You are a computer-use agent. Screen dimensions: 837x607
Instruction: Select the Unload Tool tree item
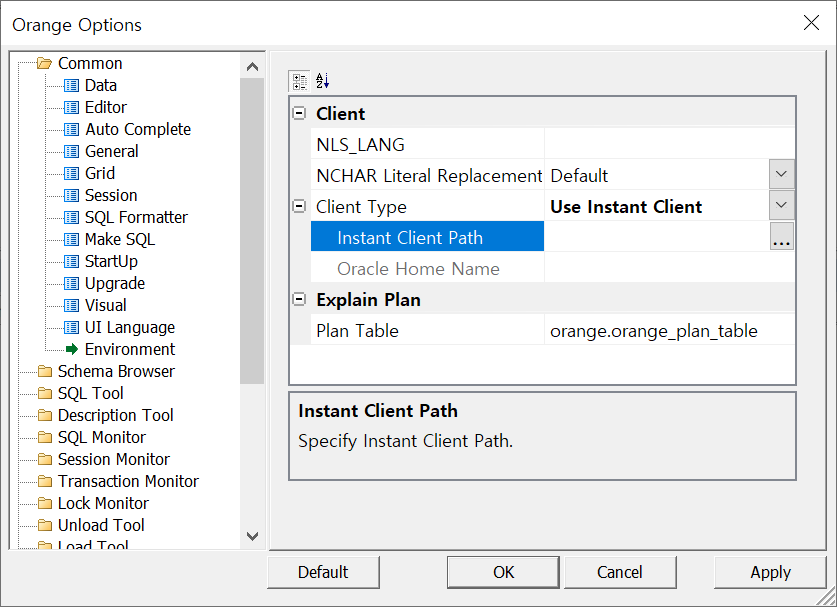tap(101, 525)
